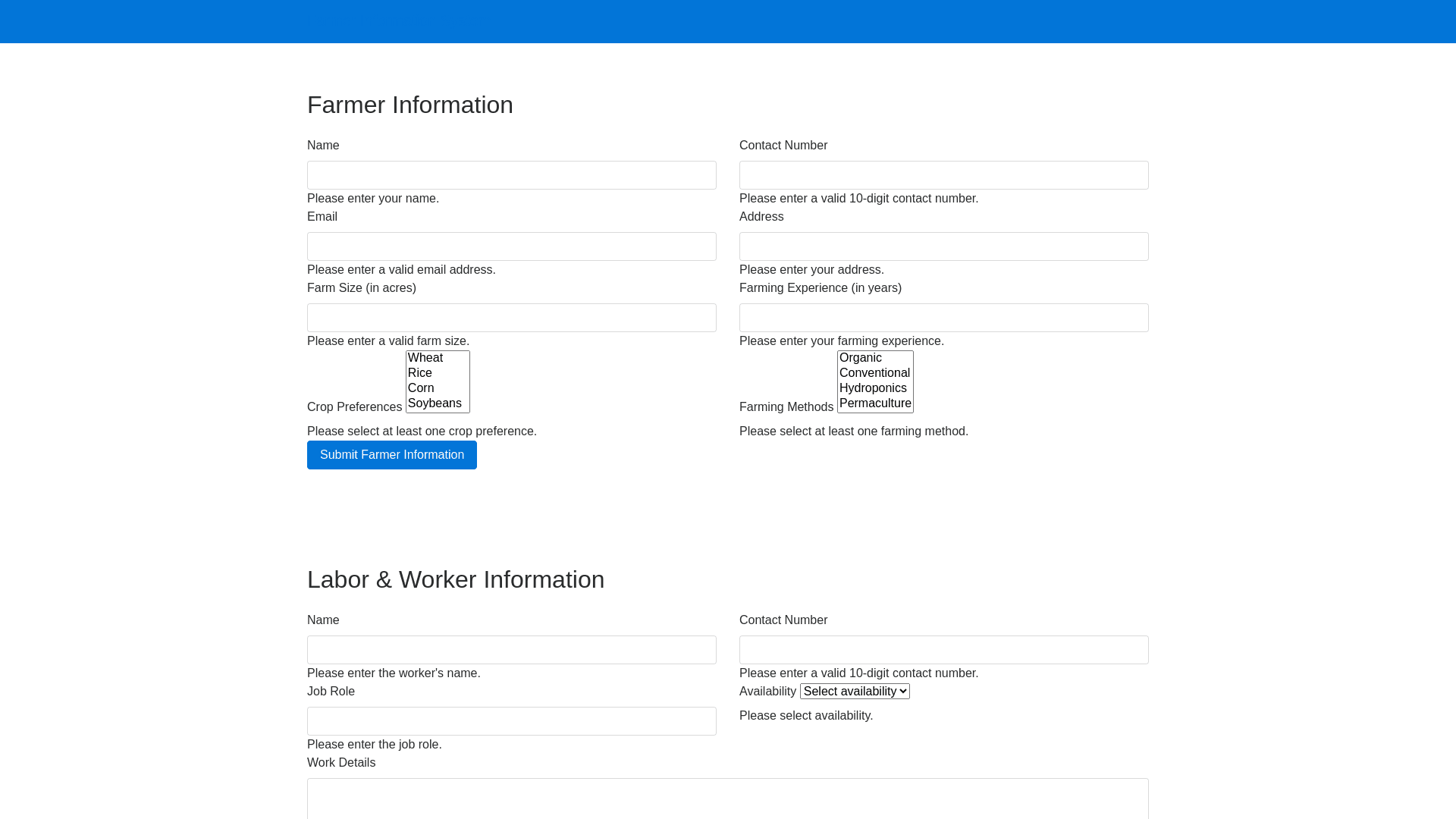Click the Farming Experience input field
The image size is (1456, 819).
pyautogui.click(x=943, y=318)
